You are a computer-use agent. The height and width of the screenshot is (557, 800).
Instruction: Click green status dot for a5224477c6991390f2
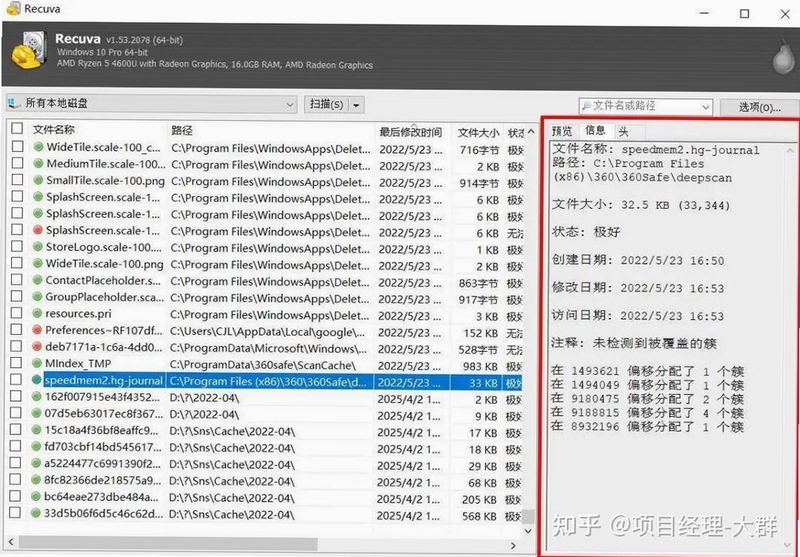click(36, 464)
